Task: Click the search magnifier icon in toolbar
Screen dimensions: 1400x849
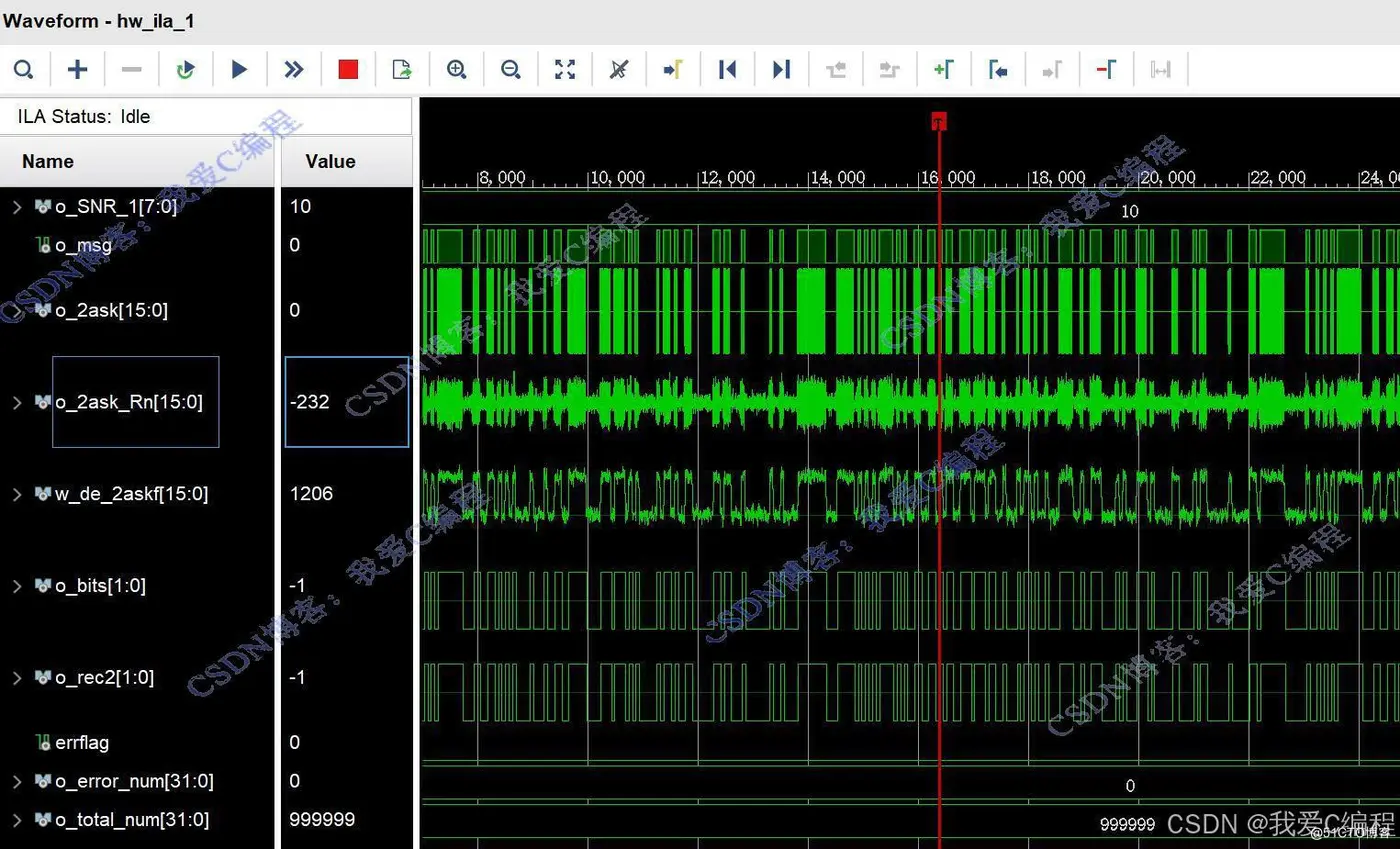Action: 24,69
